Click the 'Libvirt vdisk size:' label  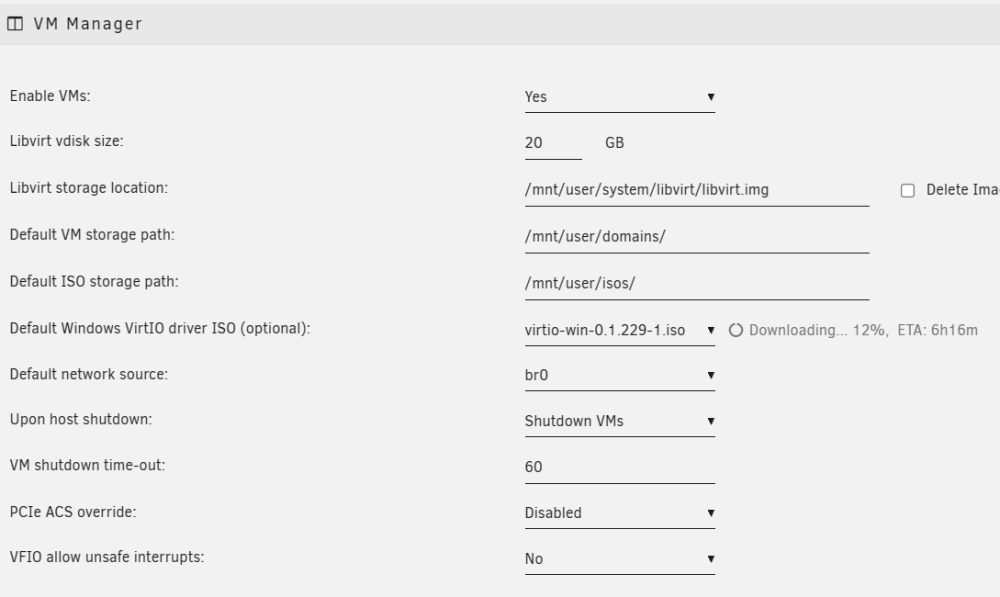coord(66,141)
